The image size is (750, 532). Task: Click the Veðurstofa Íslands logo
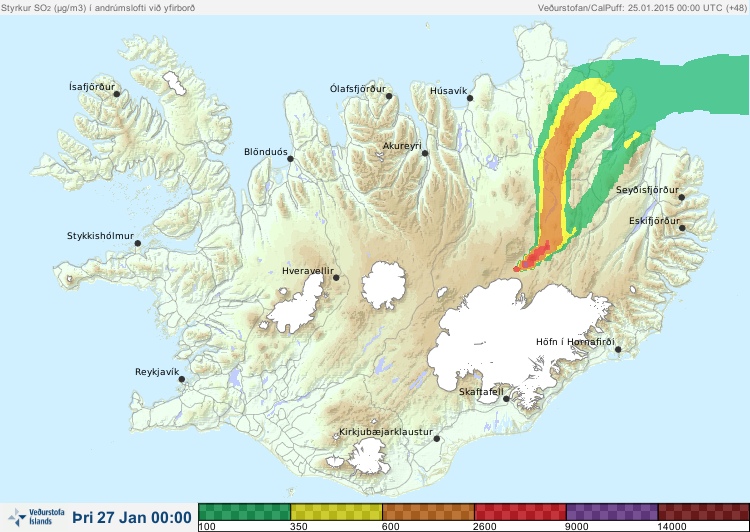[37, 517]
